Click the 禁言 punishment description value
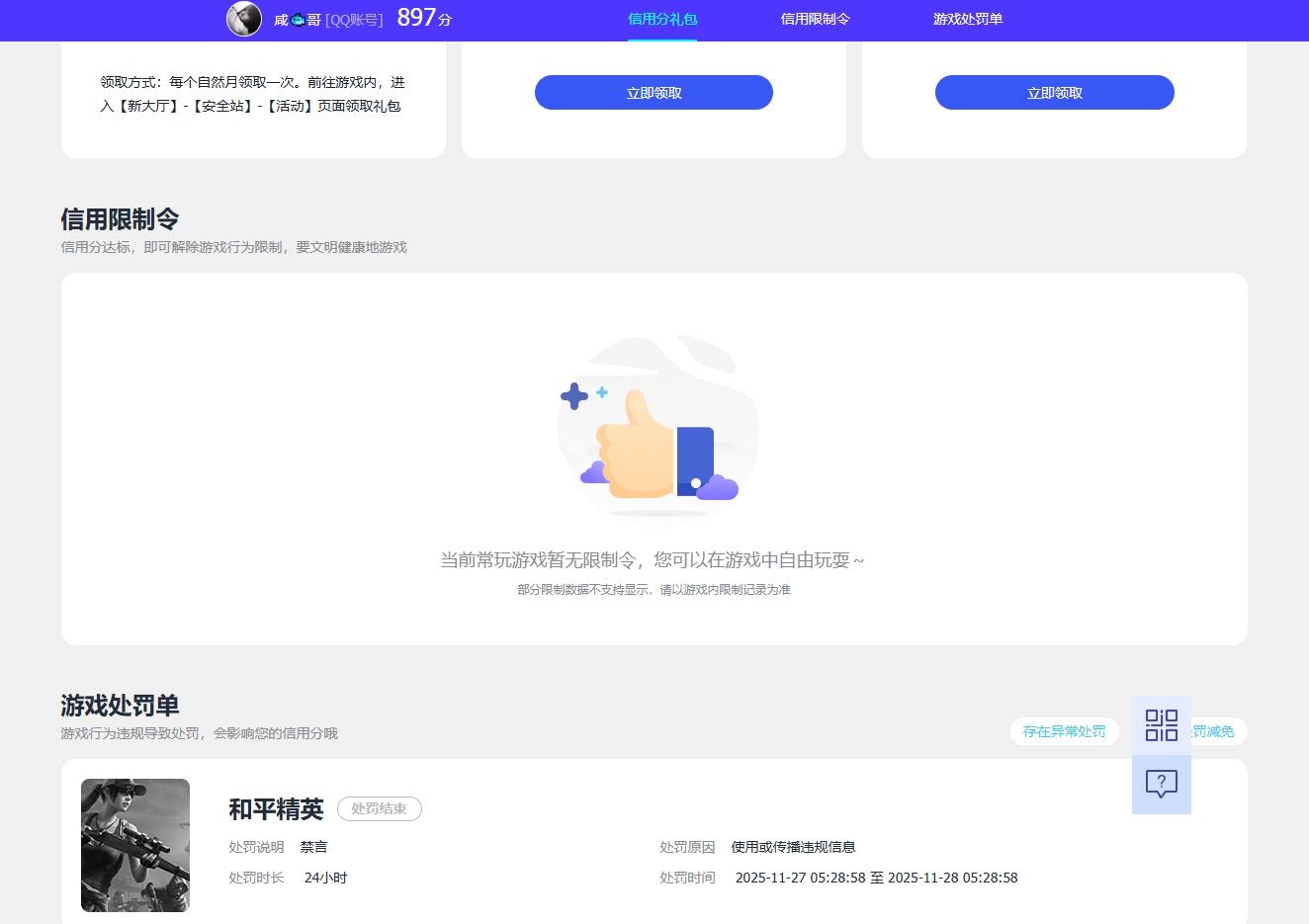Viewport: 1309px width, 924px height. [313, 847]
